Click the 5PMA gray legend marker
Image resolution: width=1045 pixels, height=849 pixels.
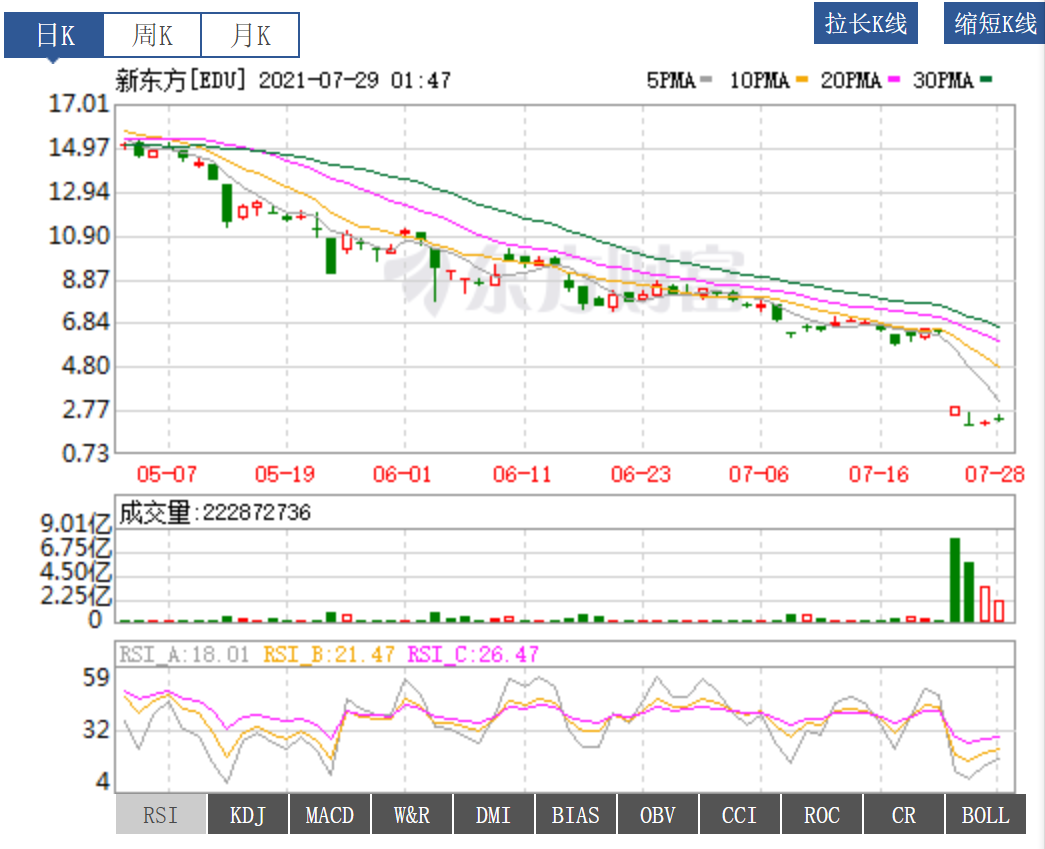click(x=706, y=80)
